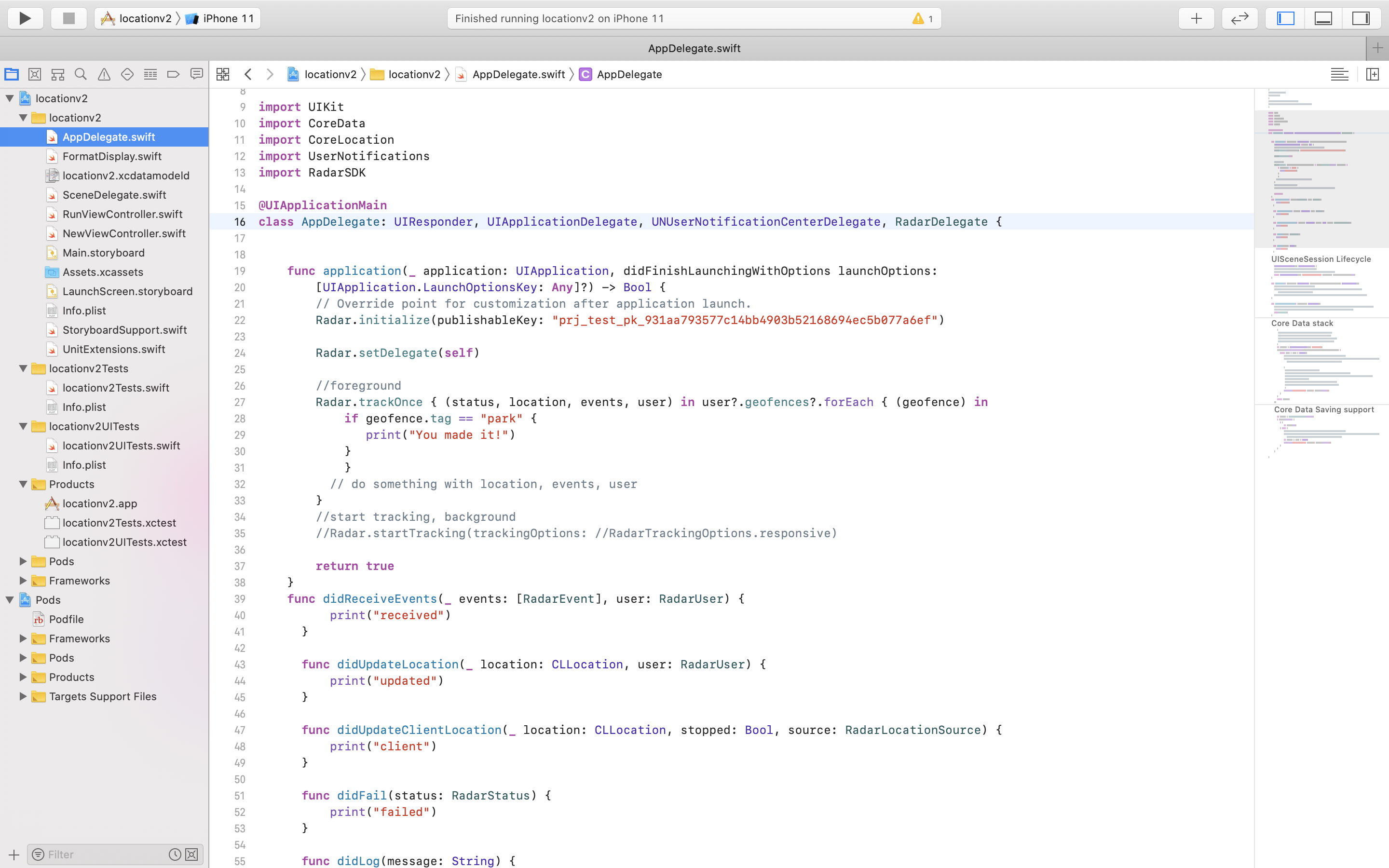Viewport: 1389px width, 868px height.
Task: Click the code review arrows button
Action: click(x=1240, y=18)
